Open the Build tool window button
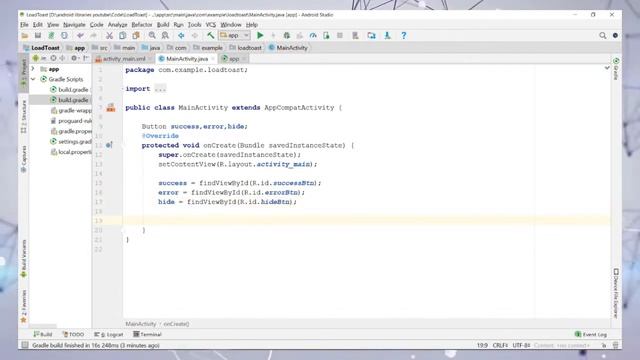The width and height of the screenshot is (640, 360). [43, 334]
